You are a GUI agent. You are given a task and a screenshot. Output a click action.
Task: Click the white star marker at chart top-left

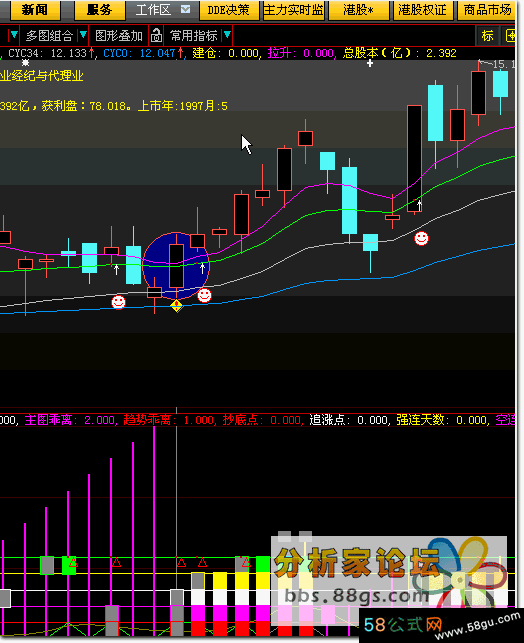coord(25,63)
